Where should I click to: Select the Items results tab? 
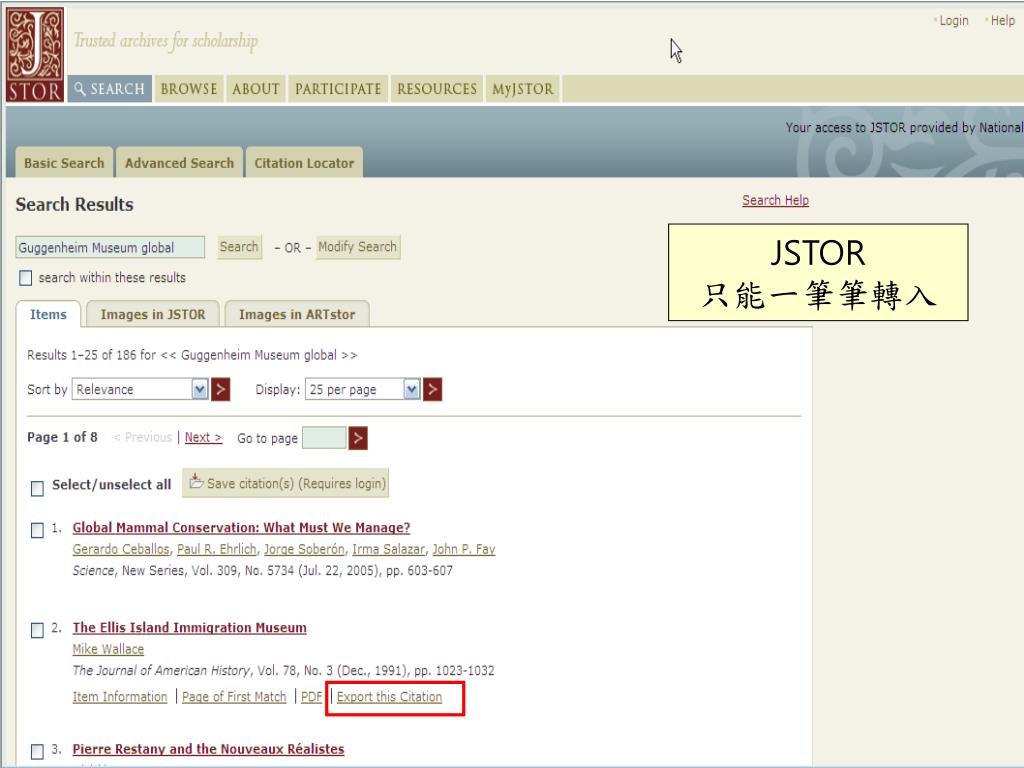48,314
